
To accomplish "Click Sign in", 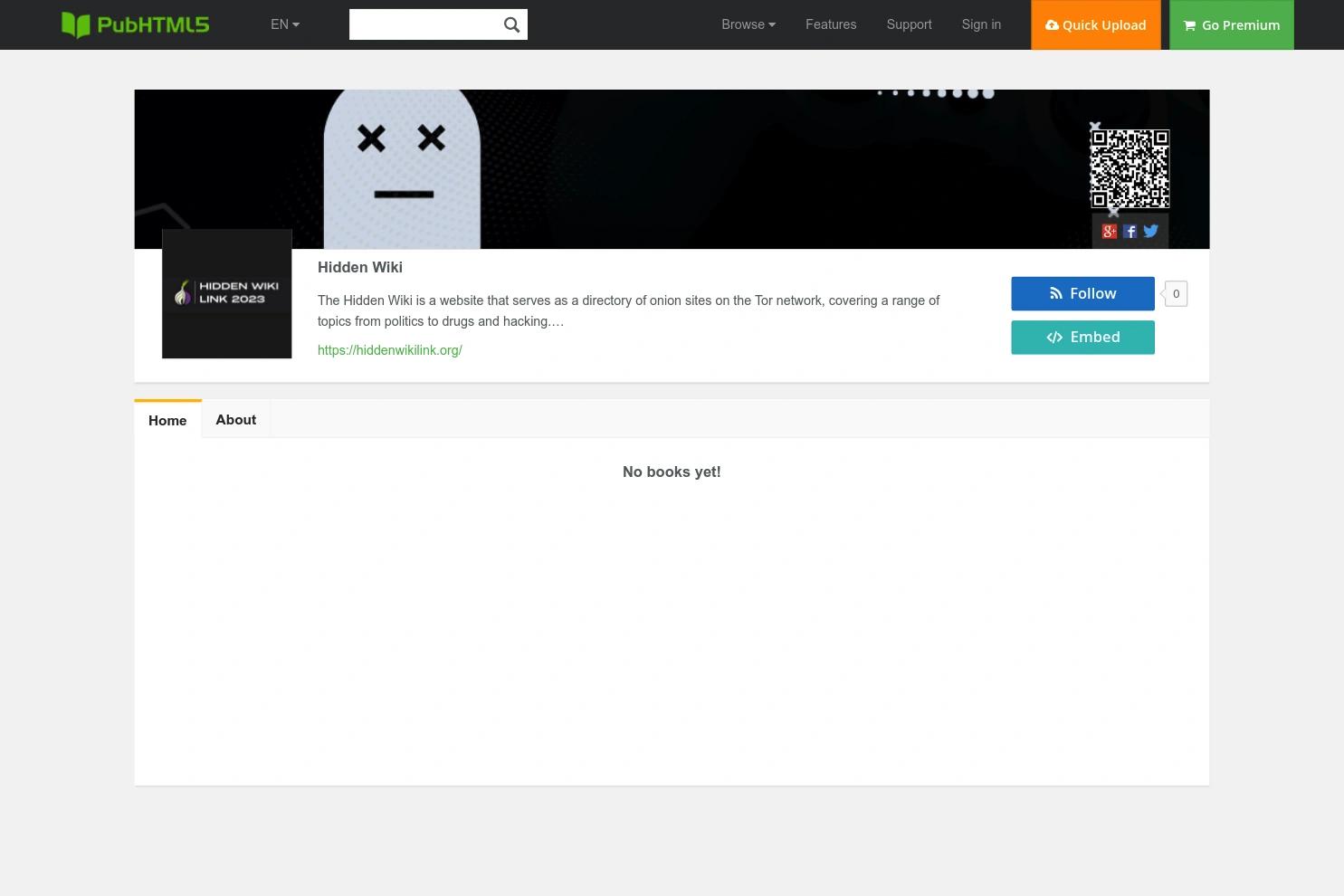I will [981, 24].
